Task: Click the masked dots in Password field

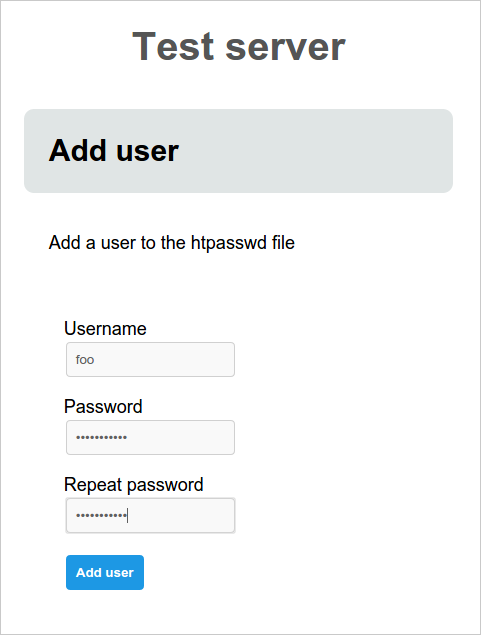Action: [102, 437]
